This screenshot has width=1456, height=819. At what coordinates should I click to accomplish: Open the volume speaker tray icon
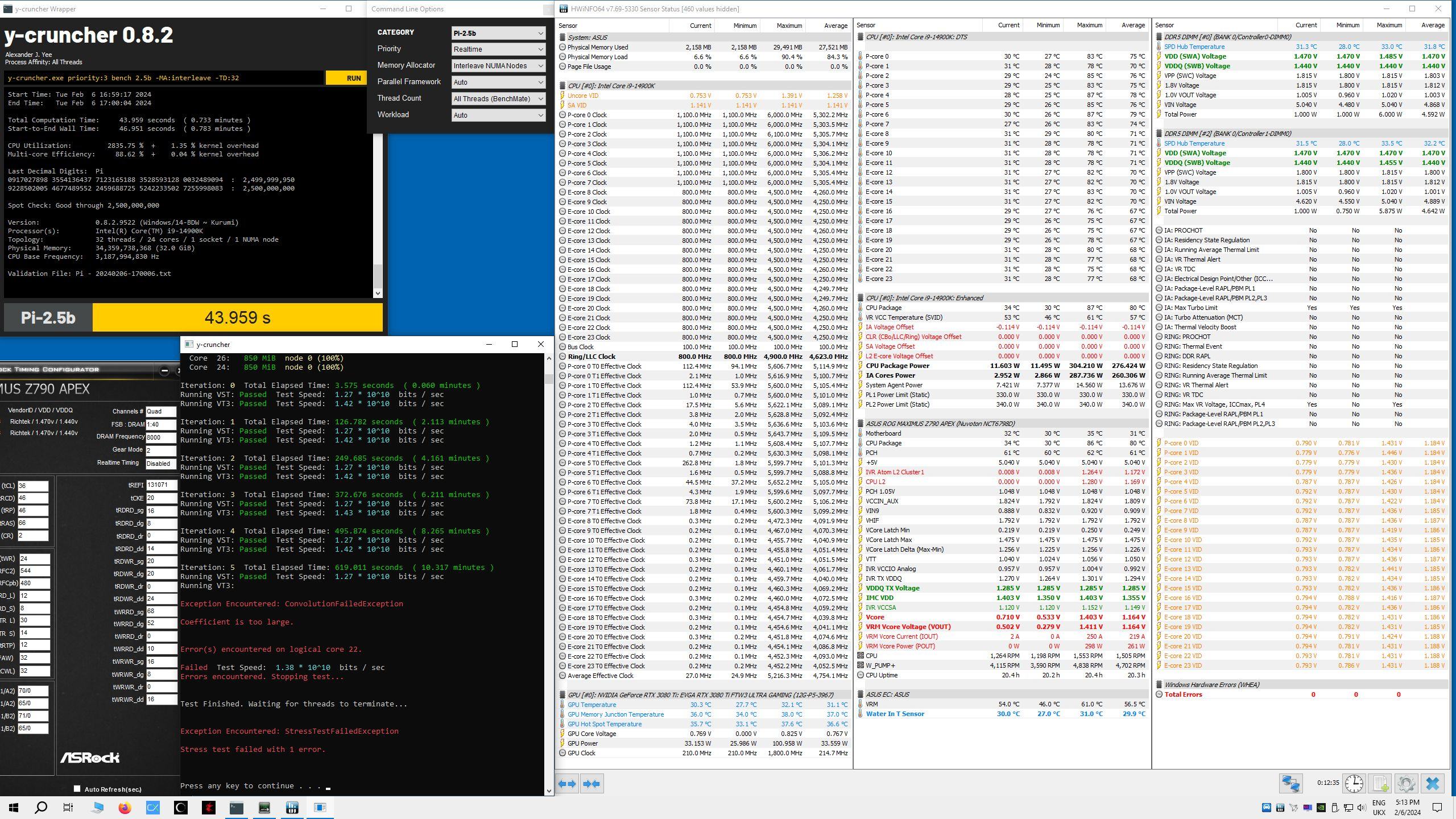[1361, 808]
